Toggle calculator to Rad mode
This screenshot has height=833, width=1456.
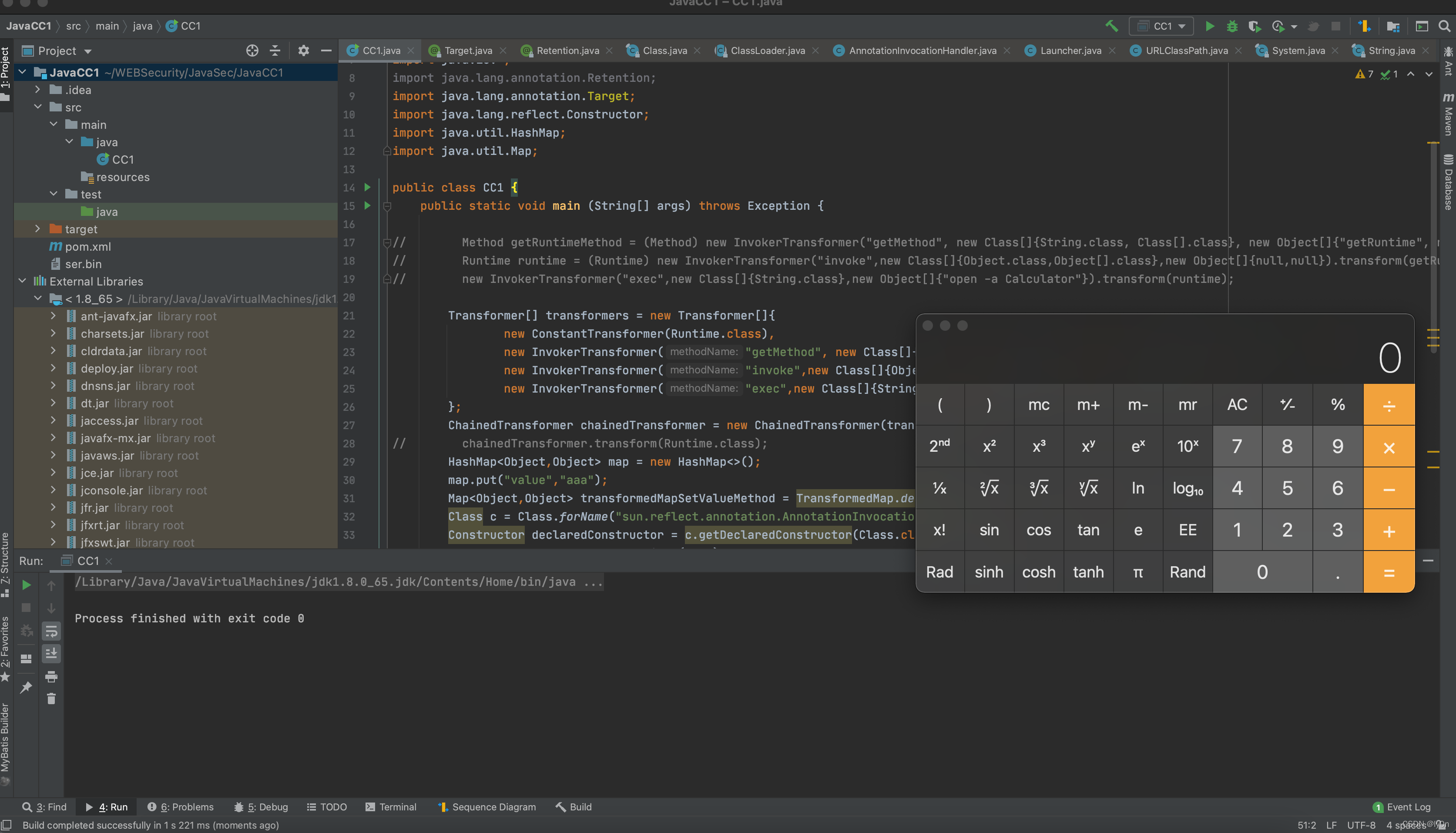coord(939,571)
